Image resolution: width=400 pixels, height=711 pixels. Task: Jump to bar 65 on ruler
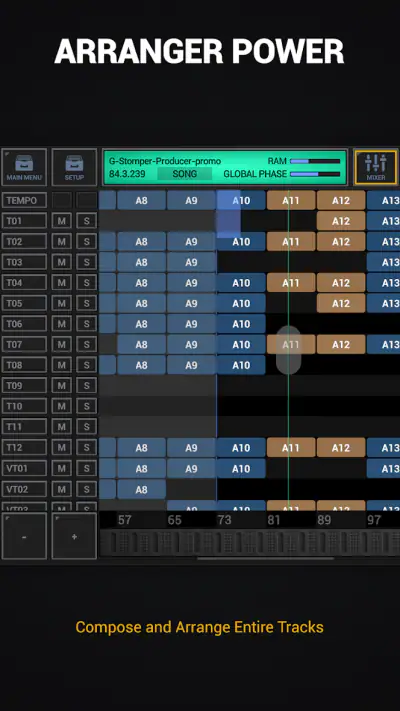(175, 520)
